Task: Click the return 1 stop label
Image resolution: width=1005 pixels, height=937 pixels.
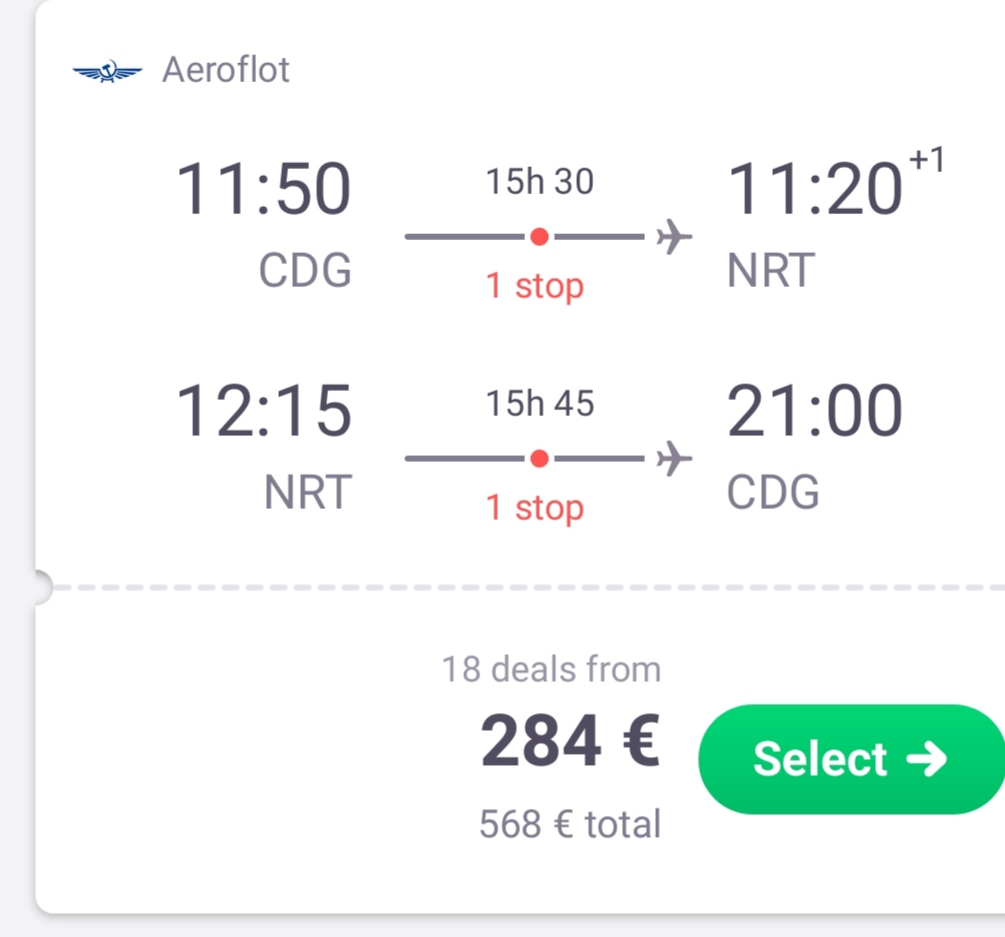Action: (x=535, y=508)
